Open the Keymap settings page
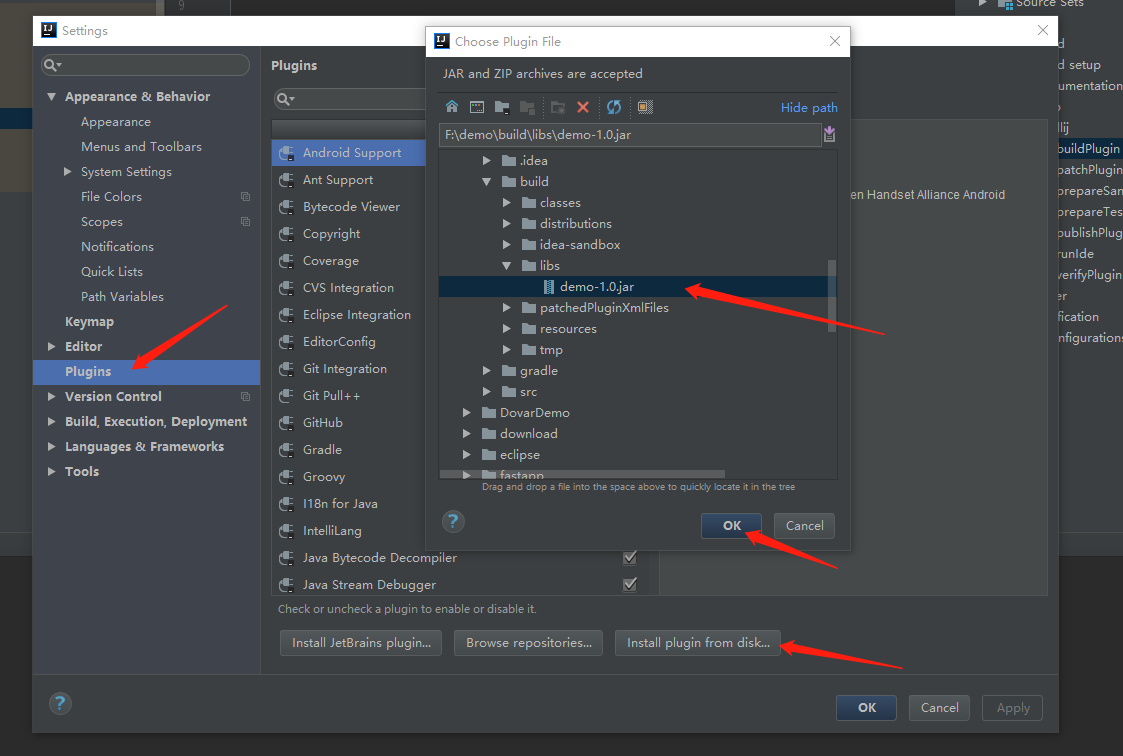The width and height of the screenshot is (1123, 756). [89, 321]
